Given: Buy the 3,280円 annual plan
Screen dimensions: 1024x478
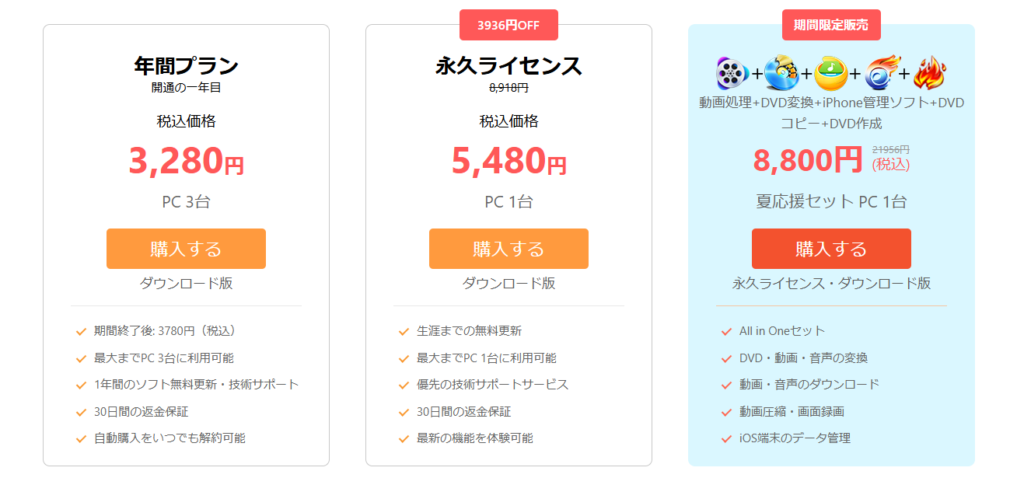Looking at the screenshot, I should pos(186,249).
